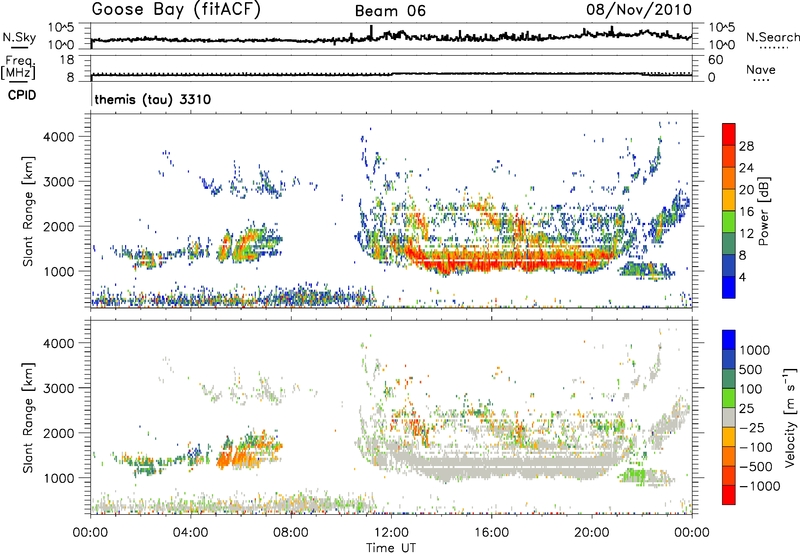Select the '20:00' time tick label
The width and height of the screenshot is (800, 554).
591,533
